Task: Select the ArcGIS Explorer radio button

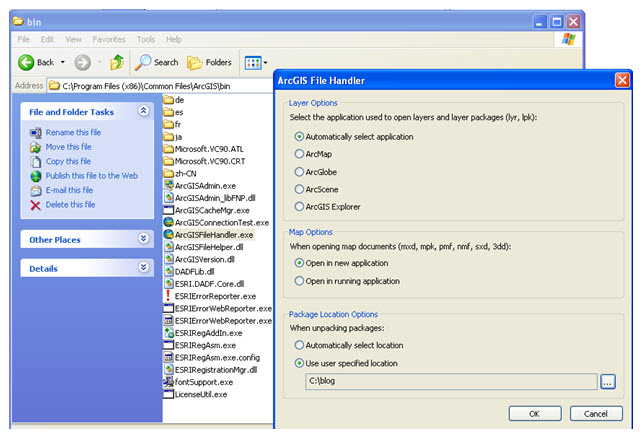Action: pos(299,206)
